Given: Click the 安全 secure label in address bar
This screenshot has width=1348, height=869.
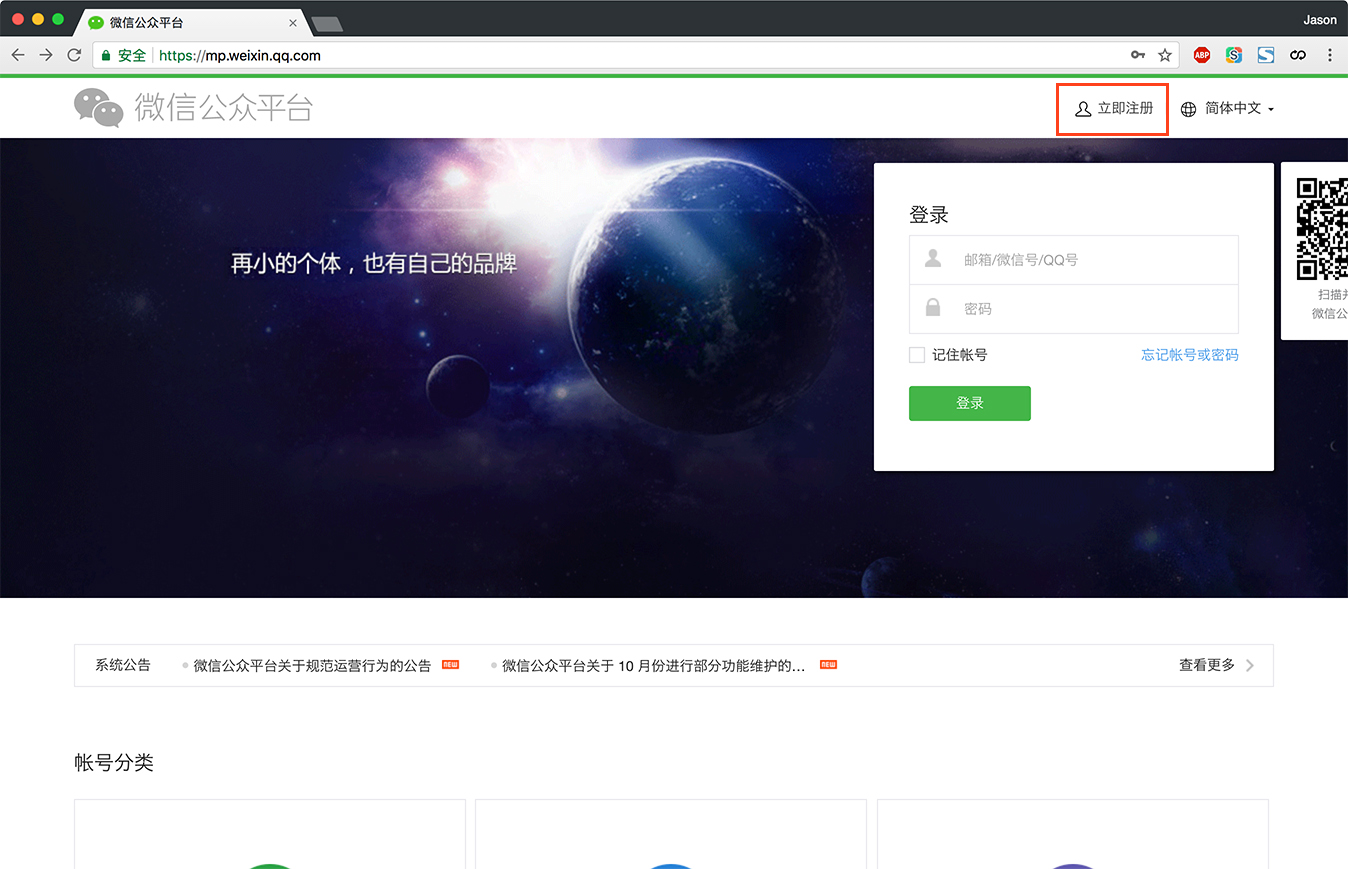Looking at the screenshot, I should 132,55.
